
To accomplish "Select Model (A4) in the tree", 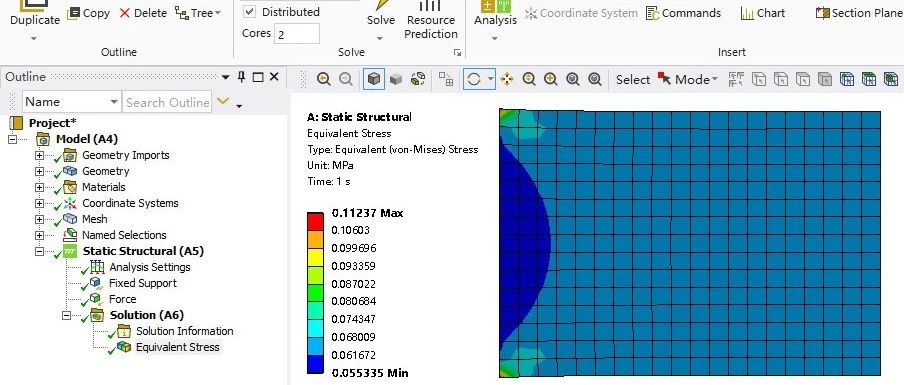I will pos(86,139).
